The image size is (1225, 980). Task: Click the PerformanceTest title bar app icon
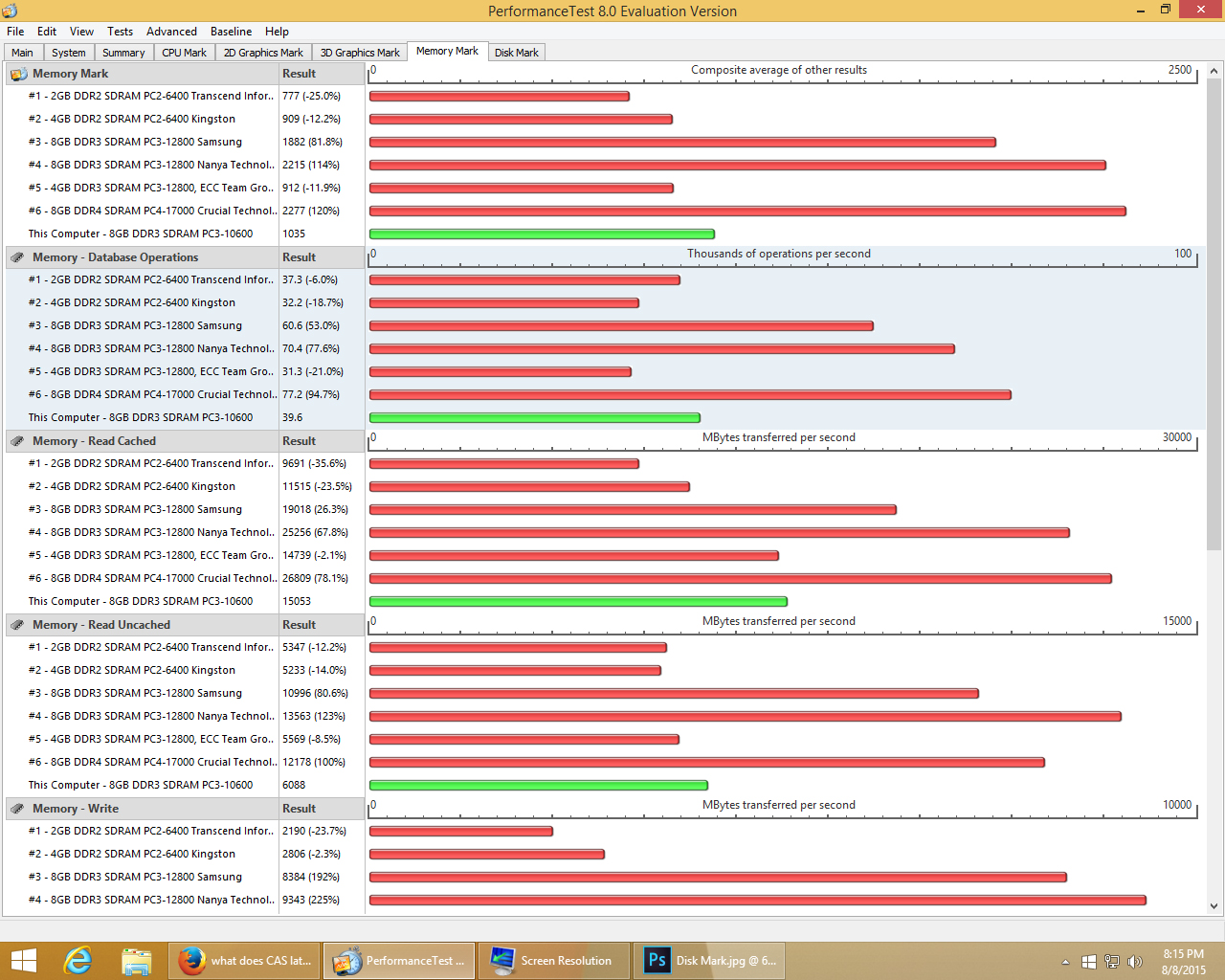(10, 11)
